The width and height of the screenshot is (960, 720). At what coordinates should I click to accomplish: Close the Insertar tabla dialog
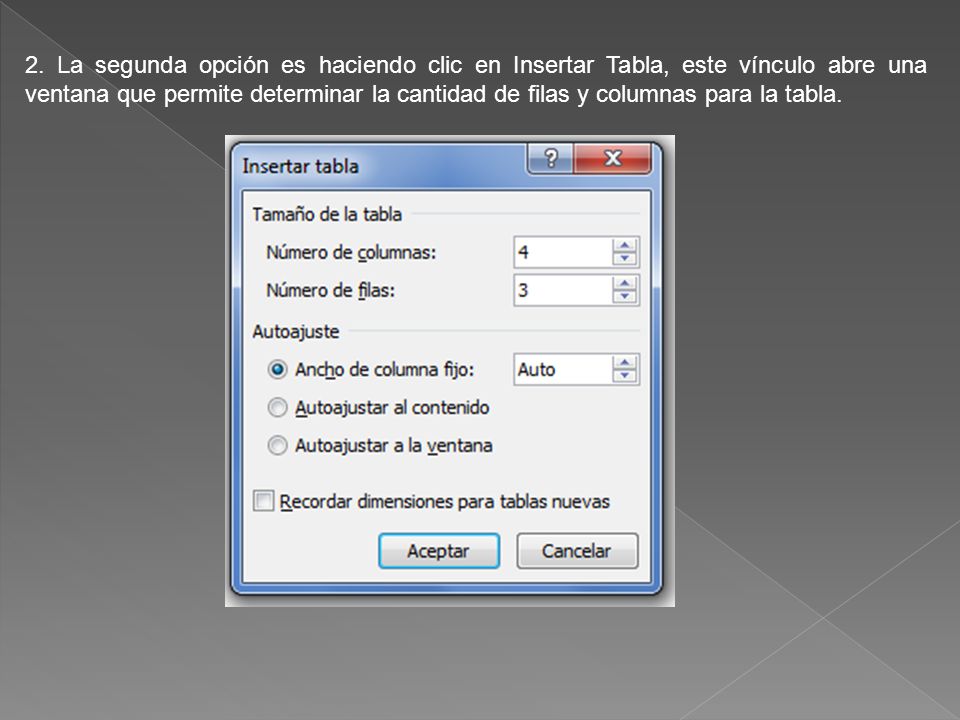pos(612,158)
